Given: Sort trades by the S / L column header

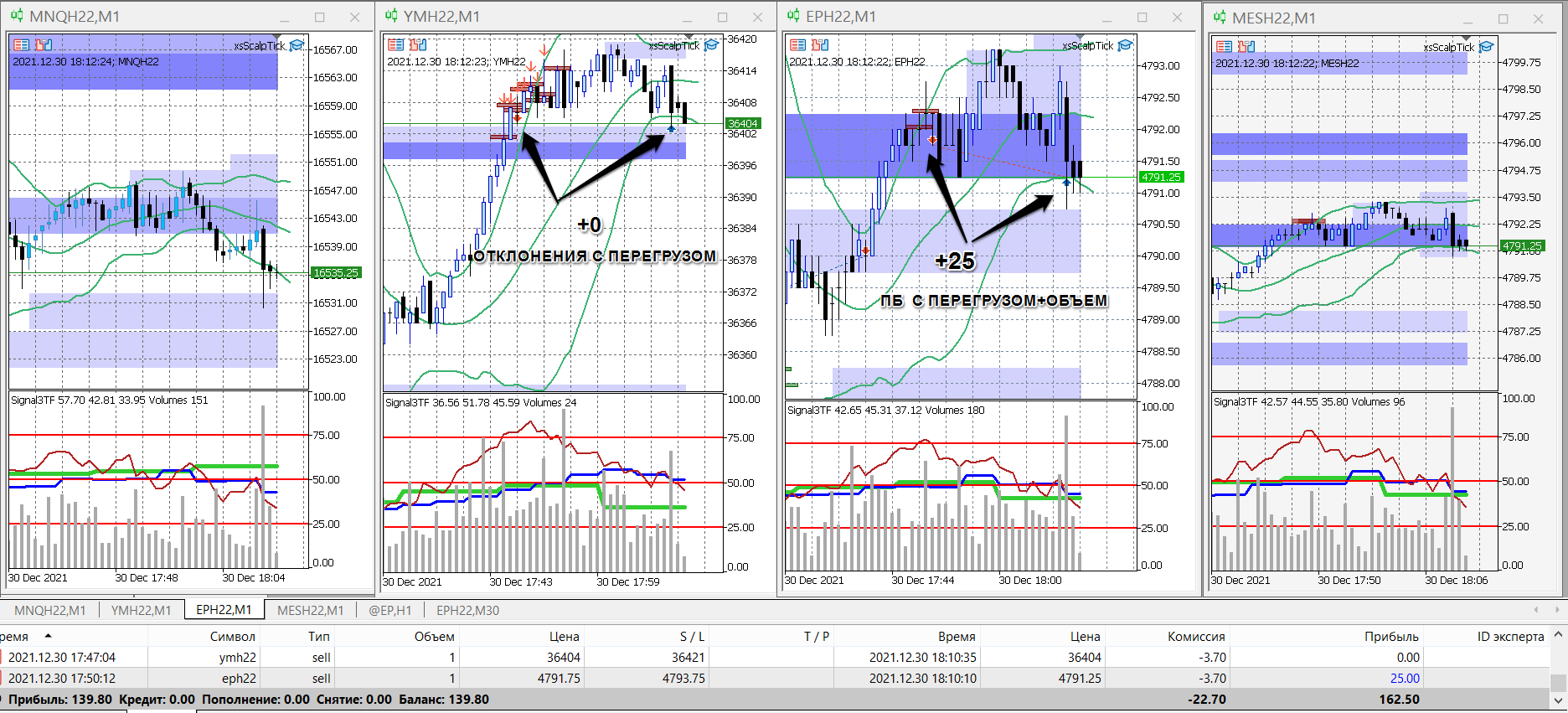Looking at the screenshot, I should pyautogui.click(x=692, y=637).
